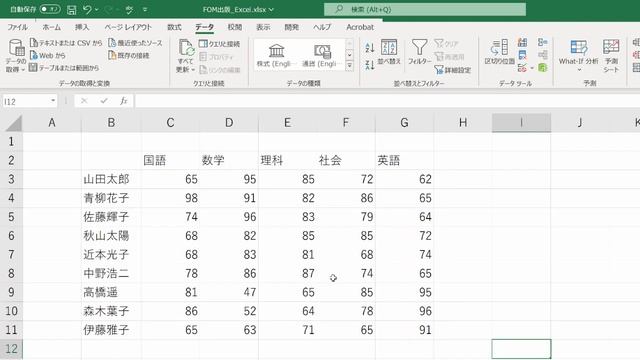Click 区切り位置 text to columns
The height and width of the screenshot is (360, 640).
(x=500, y=52)
